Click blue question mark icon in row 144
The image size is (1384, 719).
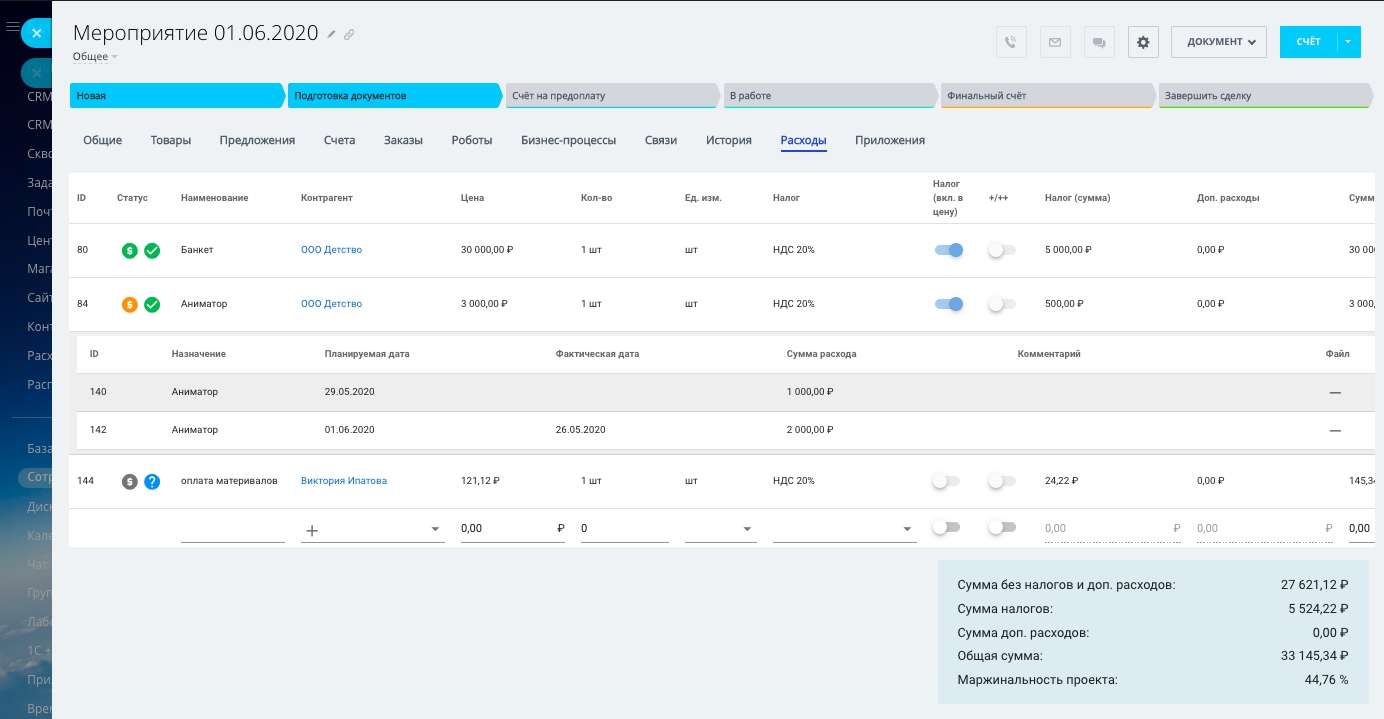tap(152, 481)
